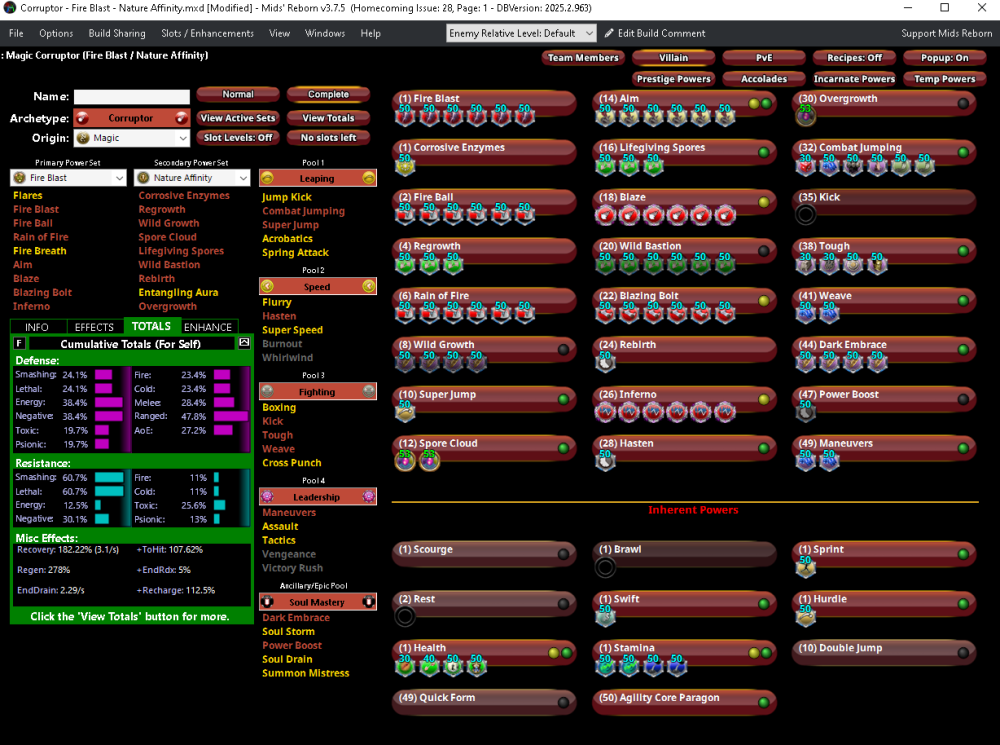Click the Incarnate Powers button

coord(854,79)
